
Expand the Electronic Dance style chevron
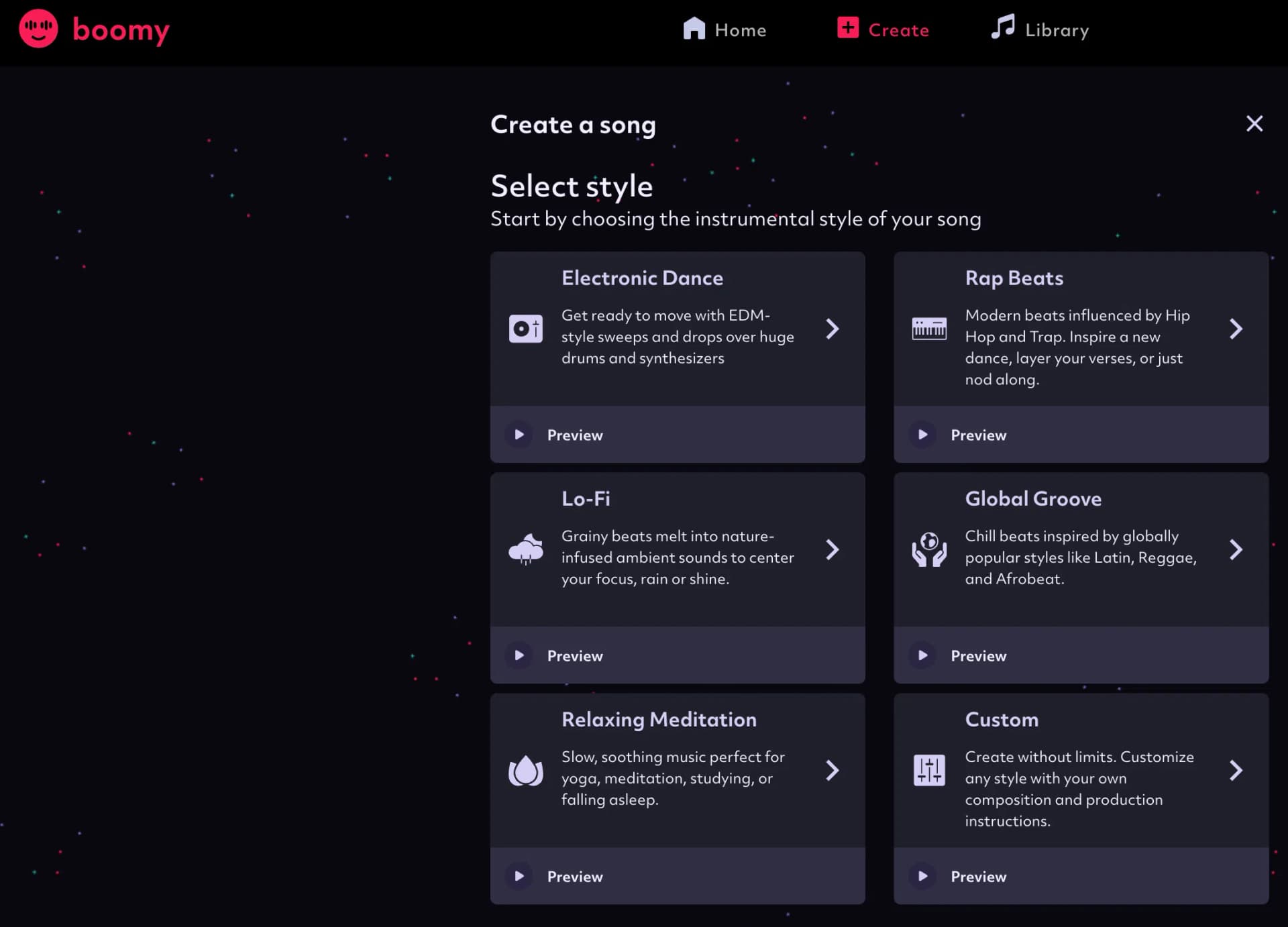833,329
